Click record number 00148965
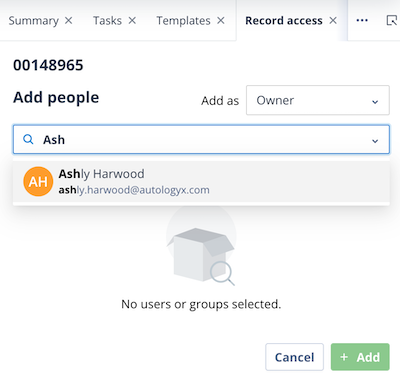This screenshot has height=381, width=400. pos(48,65)
